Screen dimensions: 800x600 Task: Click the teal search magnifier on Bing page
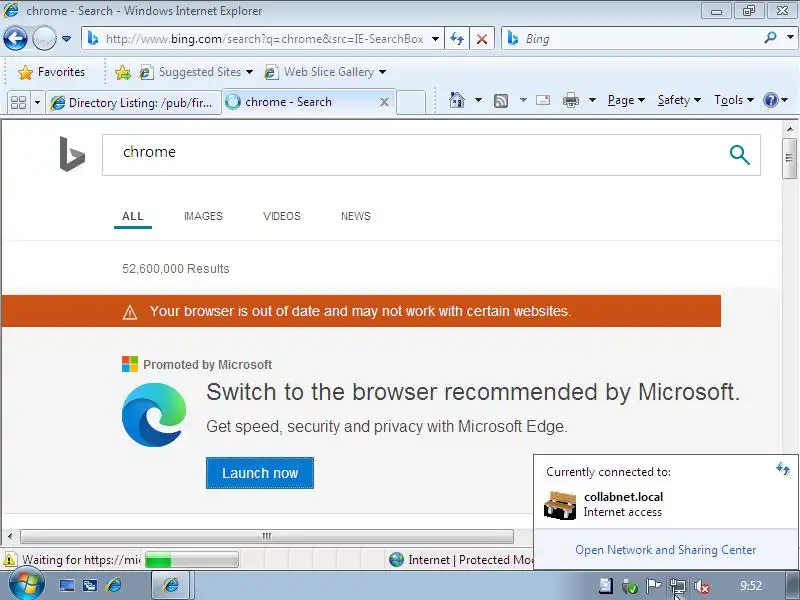(x=739, y=155)
